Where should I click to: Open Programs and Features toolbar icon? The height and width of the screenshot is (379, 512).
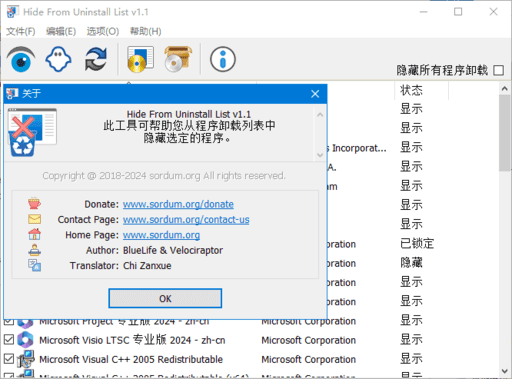pos(140,60)
